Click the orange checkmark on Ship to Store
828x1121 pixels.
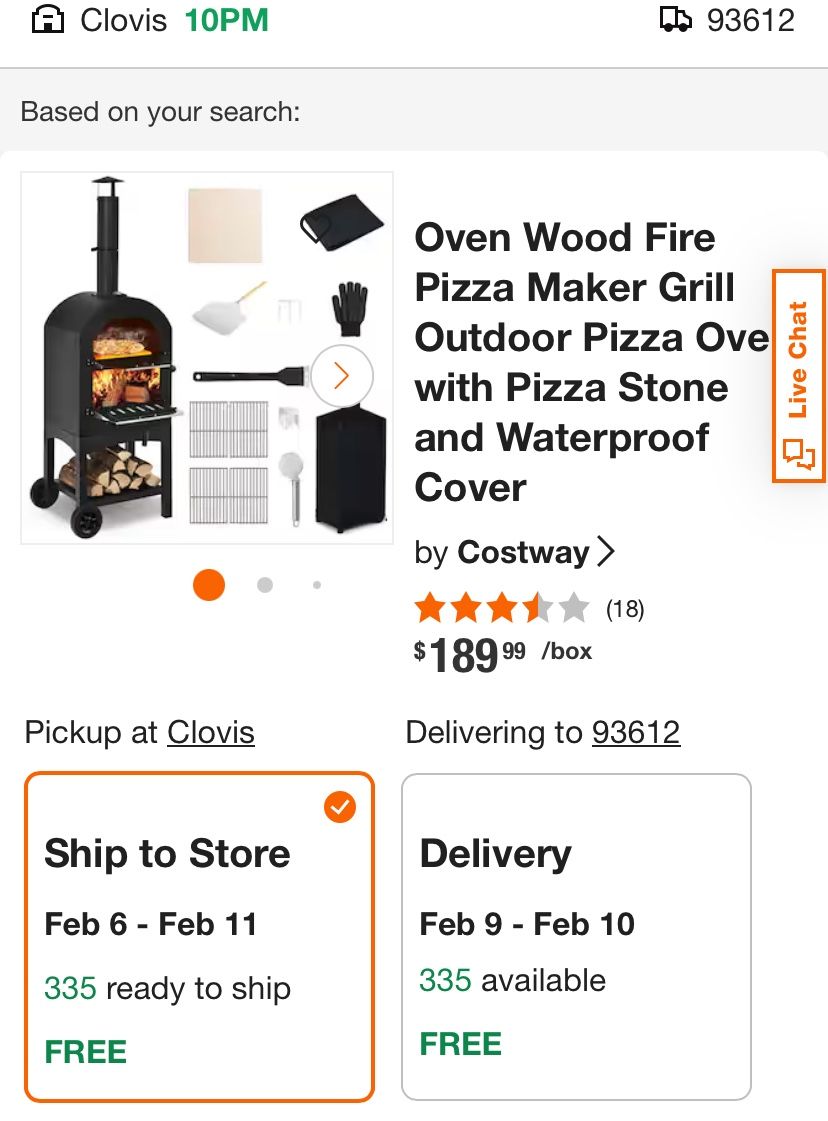click(340, 807)
